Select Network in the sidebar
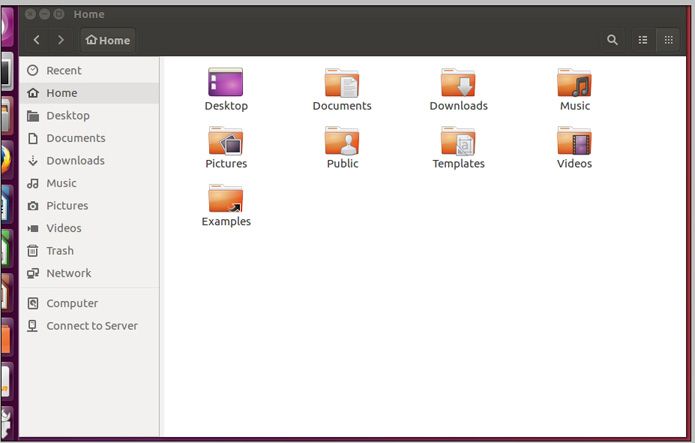The height and width of the screenshot is (443, 695). point(68,273)
